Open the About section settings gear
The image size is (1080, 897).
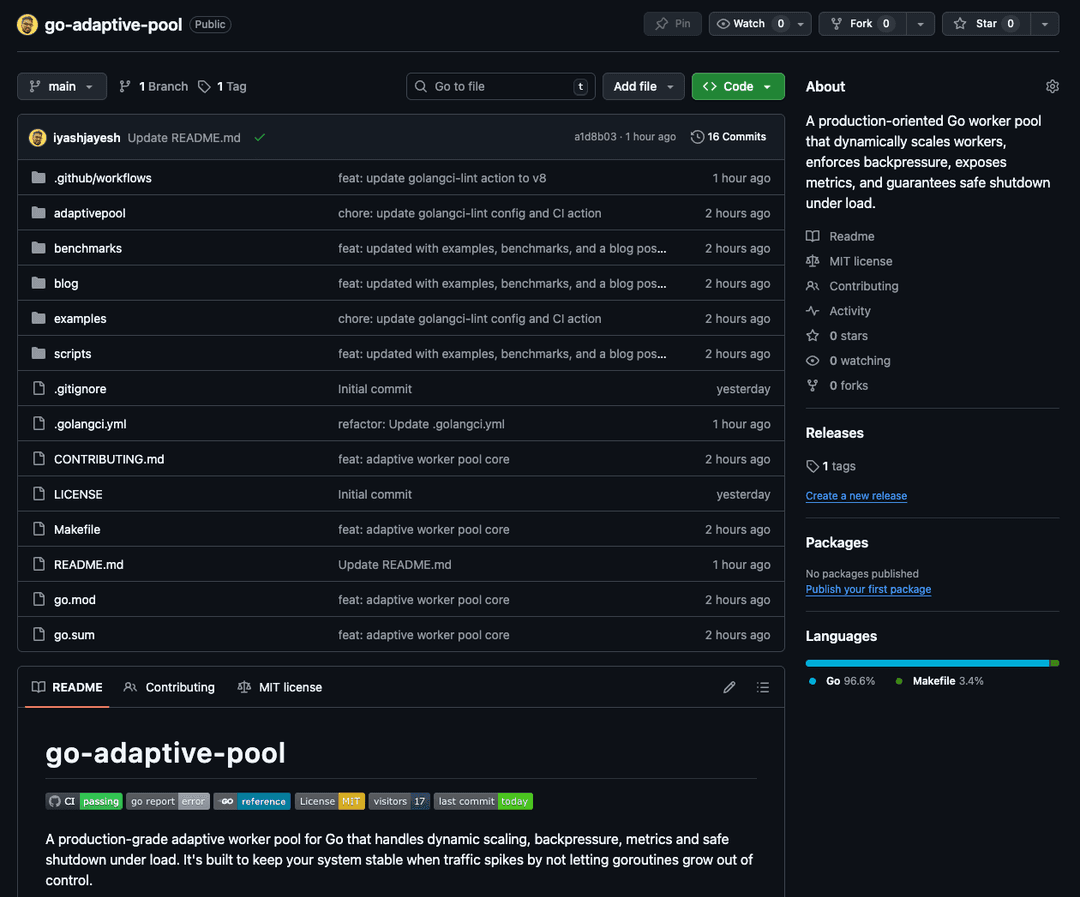pos(1052,86)
